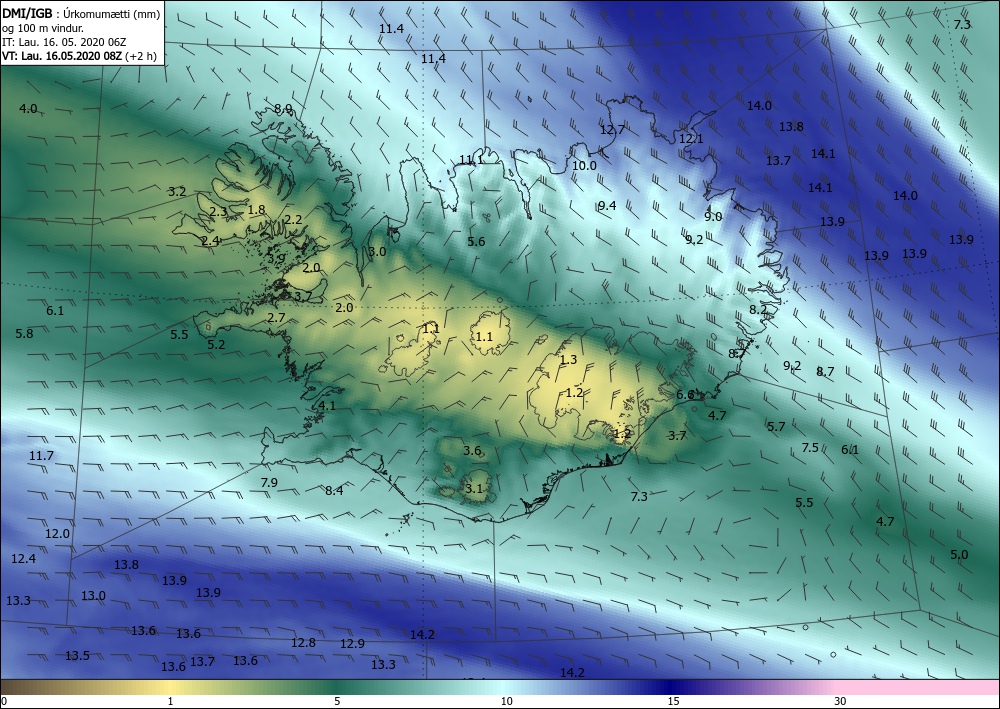Viewport: 1000px width, 709px height.
Task: Click the '15' label on color scale
Action: point(673,701)
